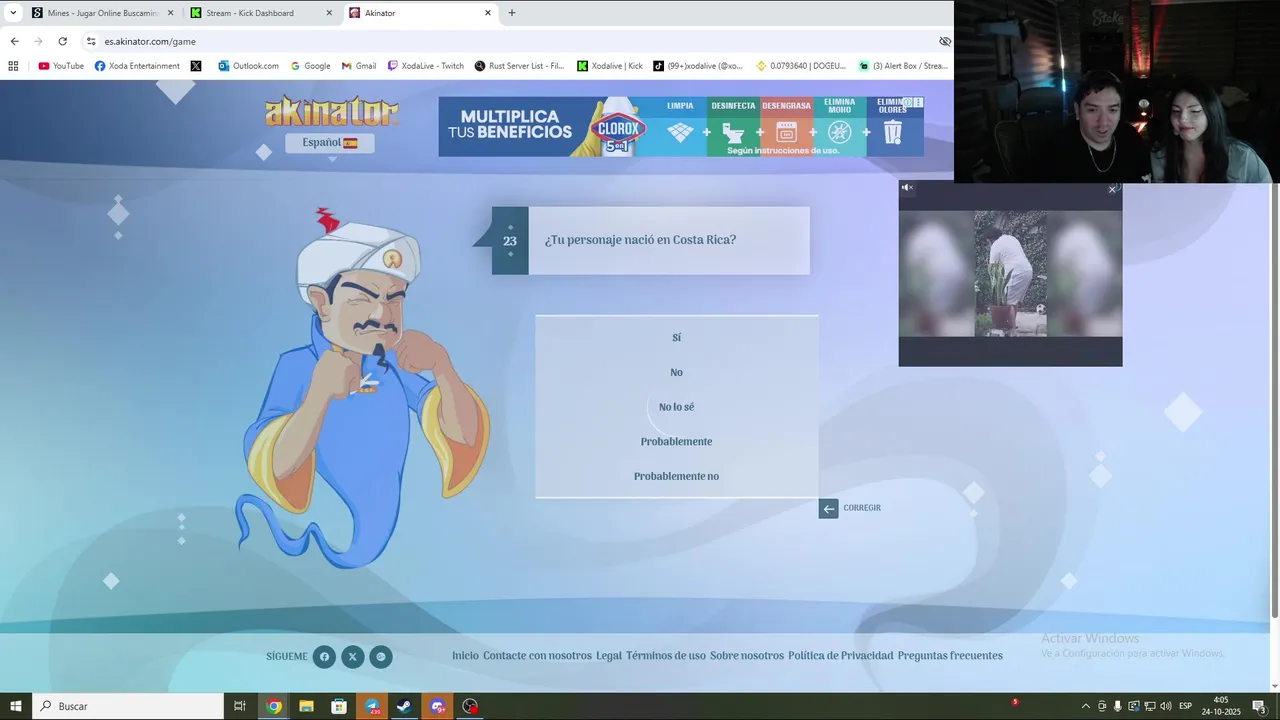Open Telegram from the taskbar
This screenshot has height=720, width=1280.
(x=372, y=706)
